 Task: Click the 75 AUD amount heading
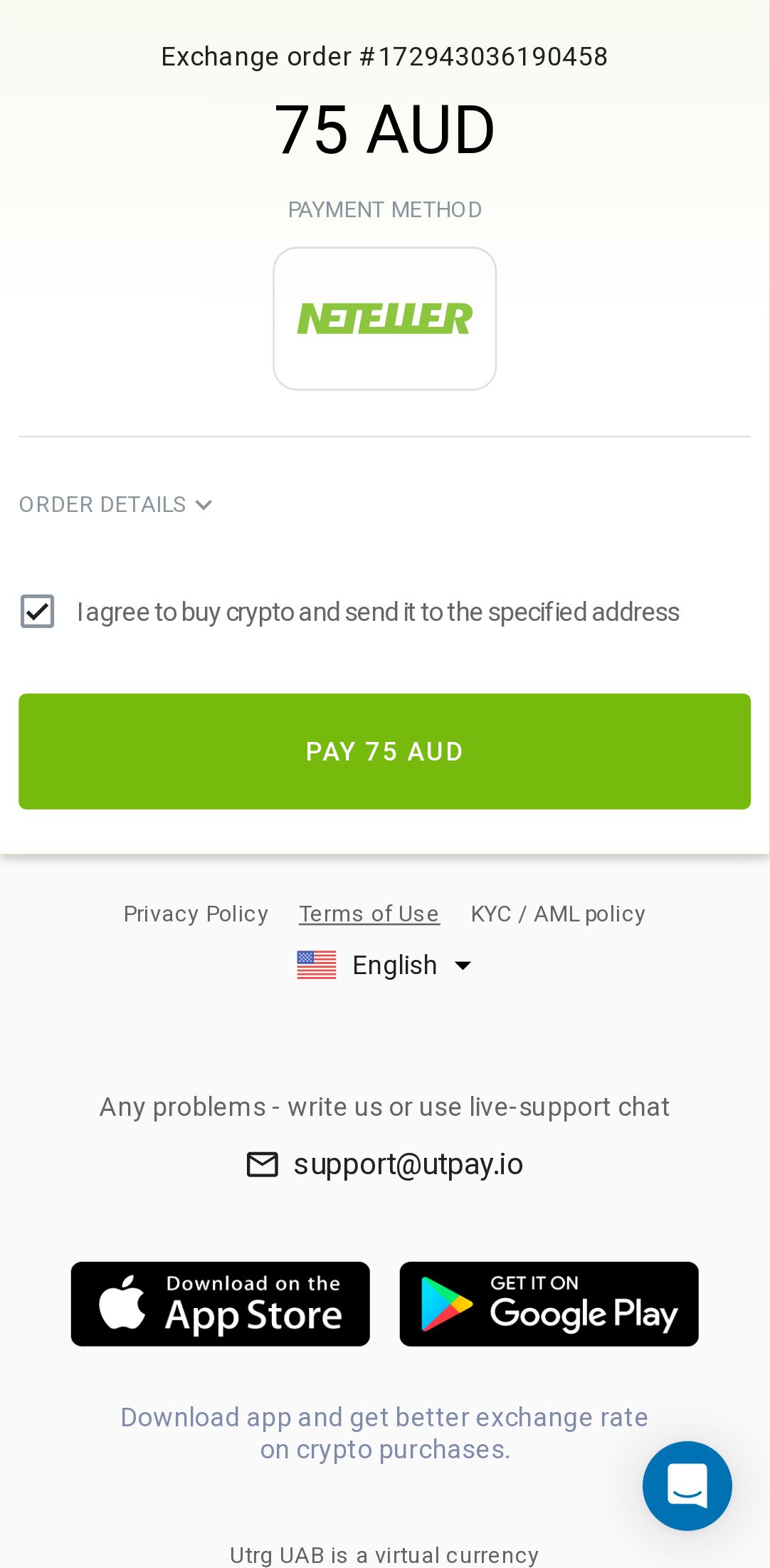[384, 130]
